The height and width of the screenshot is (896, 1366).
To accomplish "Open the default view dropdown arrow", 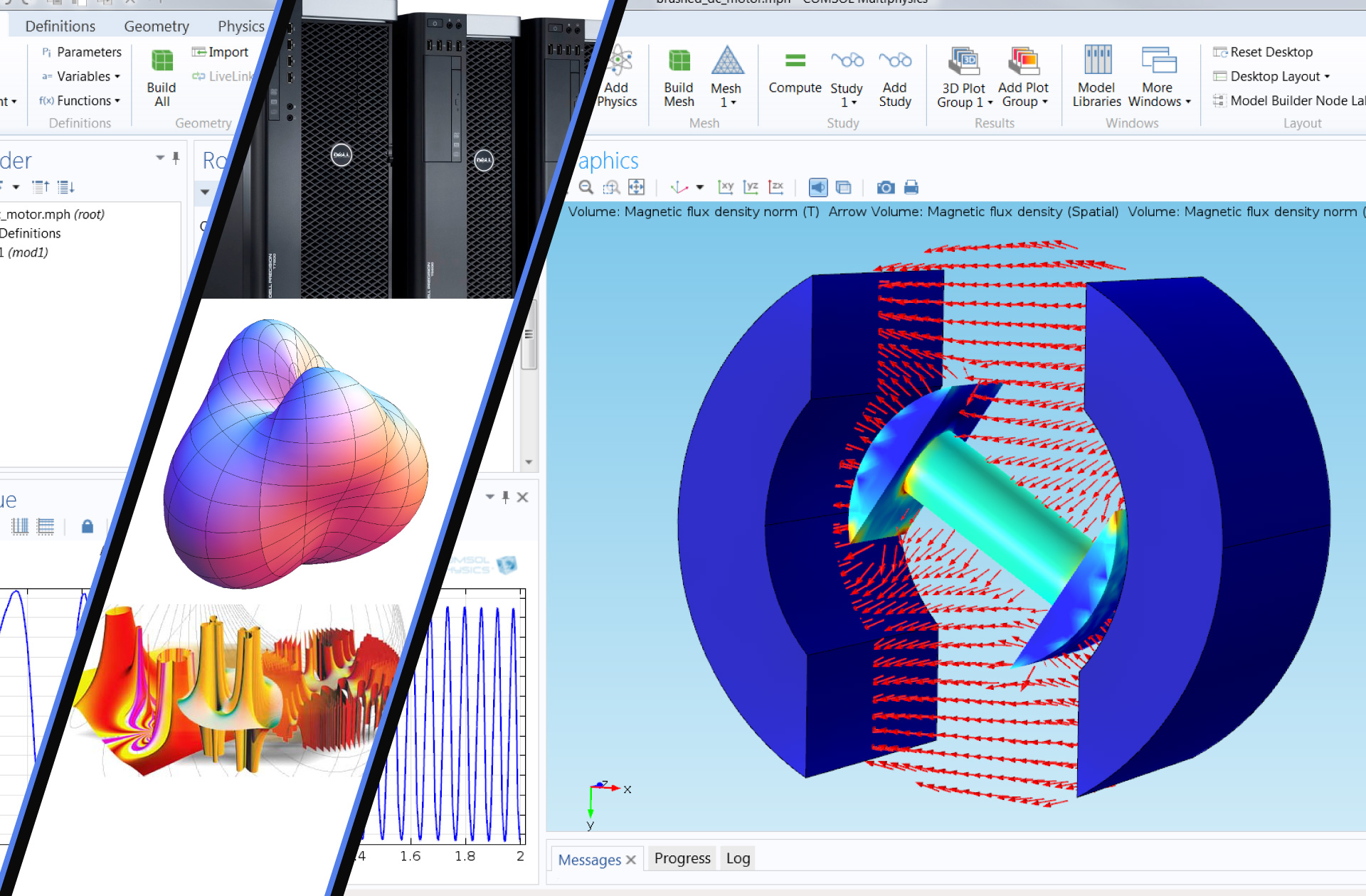I will (x=700, y=187).
